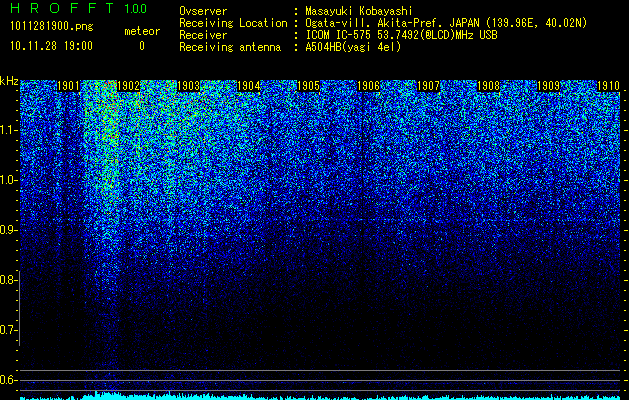Click the 0.6 kHz axis label

(8, 380)
